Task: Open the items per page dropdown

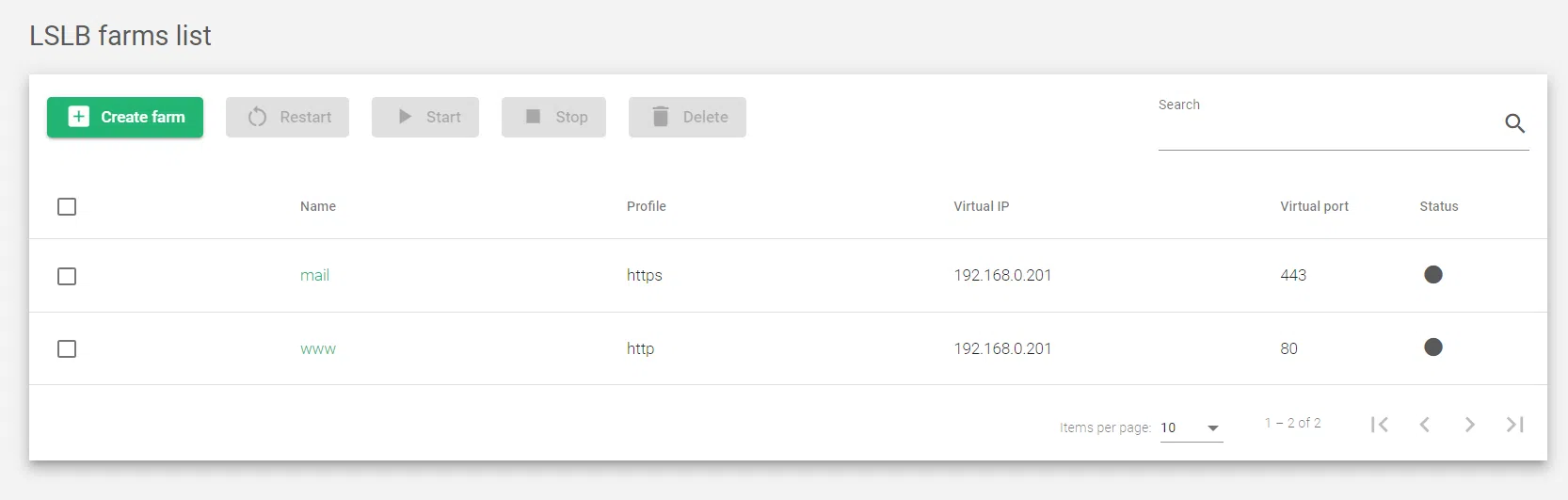Action: coord(1191,427)
